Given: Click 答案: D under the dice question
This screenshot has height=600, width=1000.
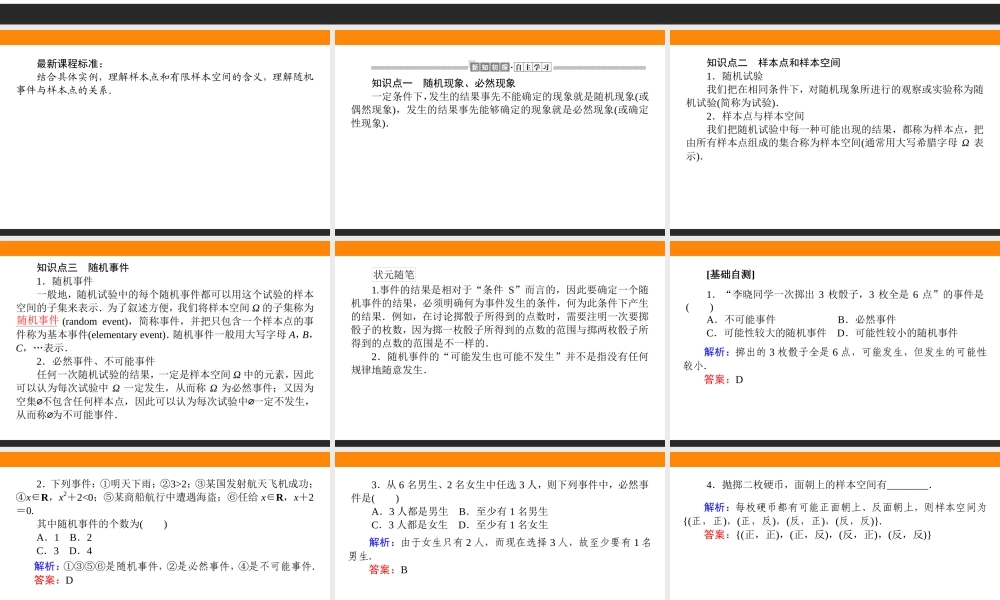Looking at the screenshot, I should [x=724, y=379].
